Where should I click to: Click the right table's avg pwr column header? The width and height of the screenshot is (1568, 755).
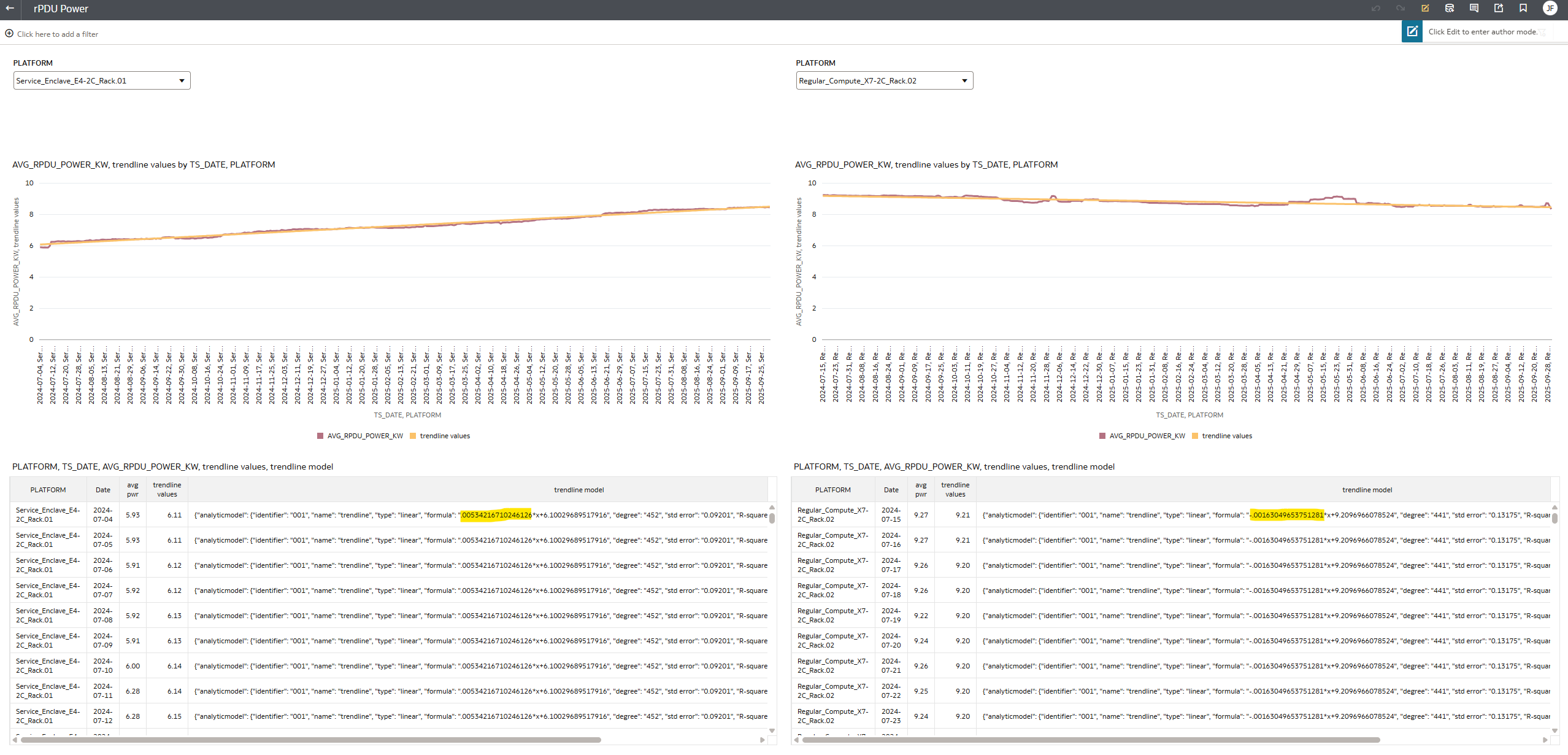921,490
